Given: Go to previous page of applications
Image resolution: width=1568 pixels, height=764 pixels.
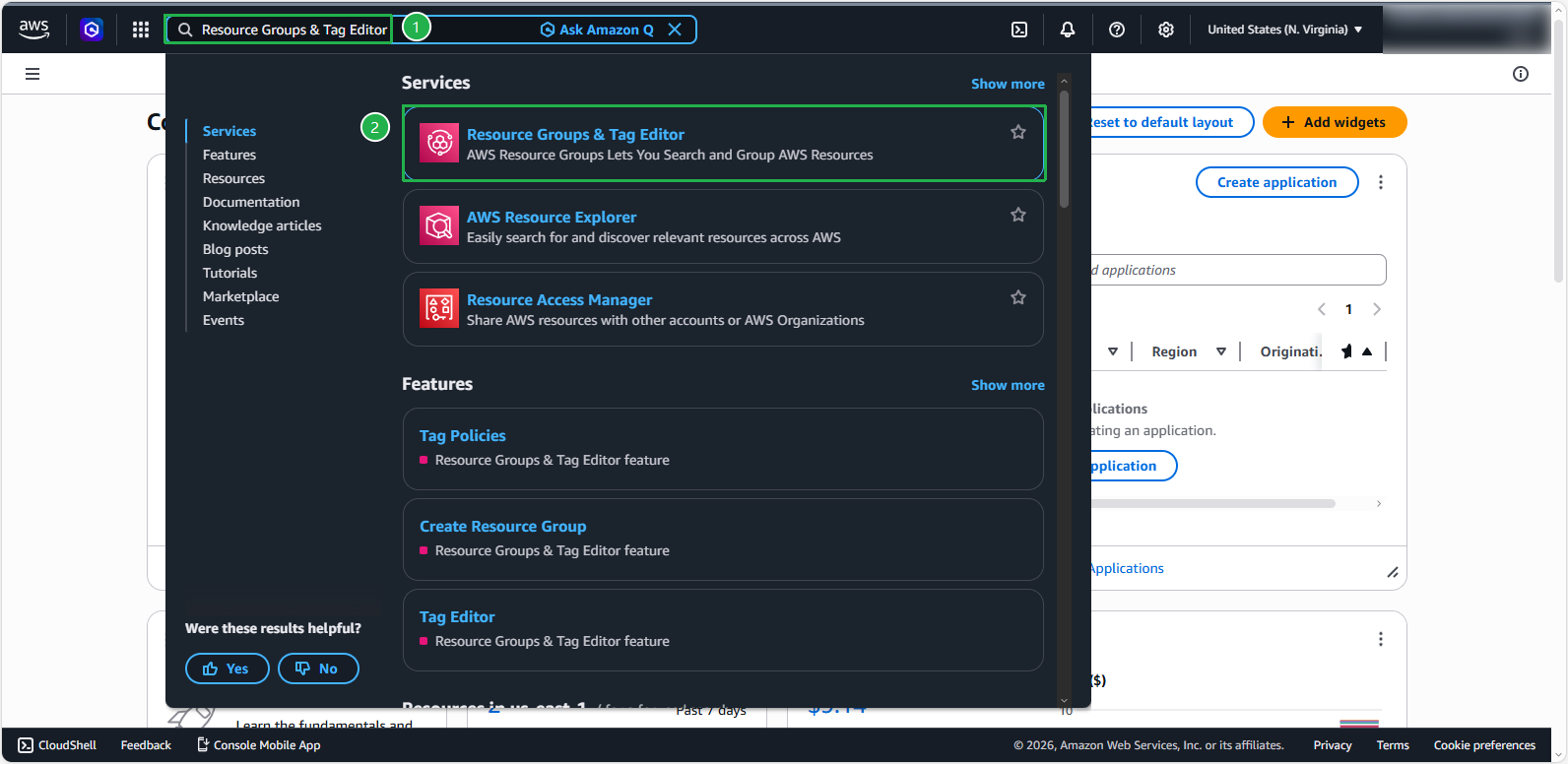Looking at the screenshot, I should [1322, 309].
